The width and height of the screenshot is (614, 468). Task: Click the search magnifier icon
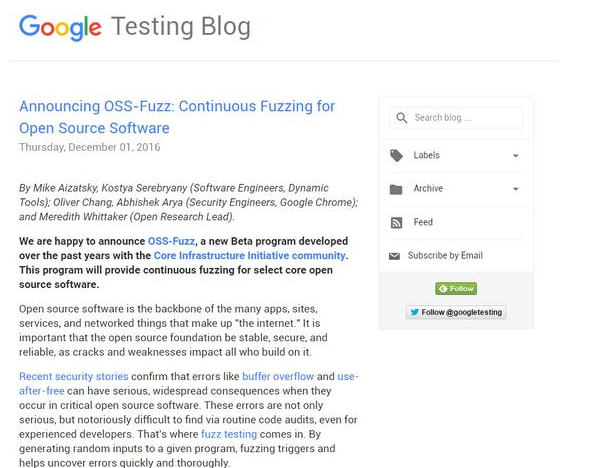click(x=401, y=117)
